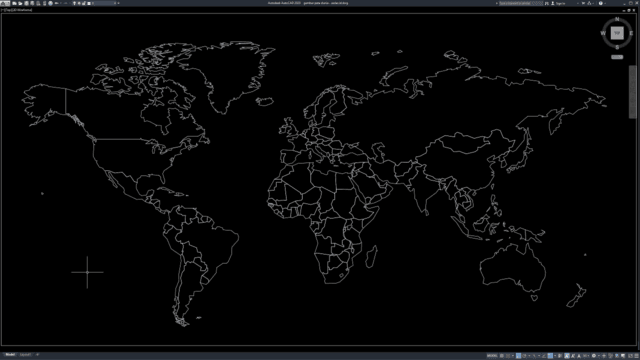Add a new layout with plus tab
Image resolution: width=640 pixels, height=360 pixels.
click(38, 355)
